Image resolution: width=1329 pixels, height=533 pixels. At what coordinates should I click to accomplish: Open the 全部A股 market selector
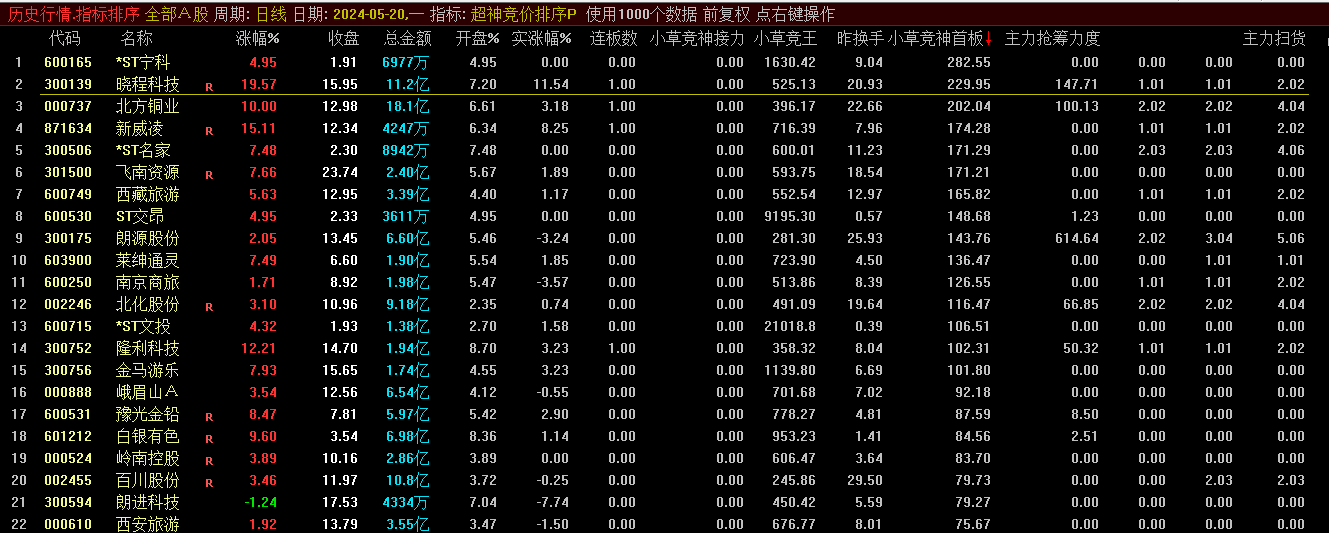pyautogui.click(x=177, y=14)
